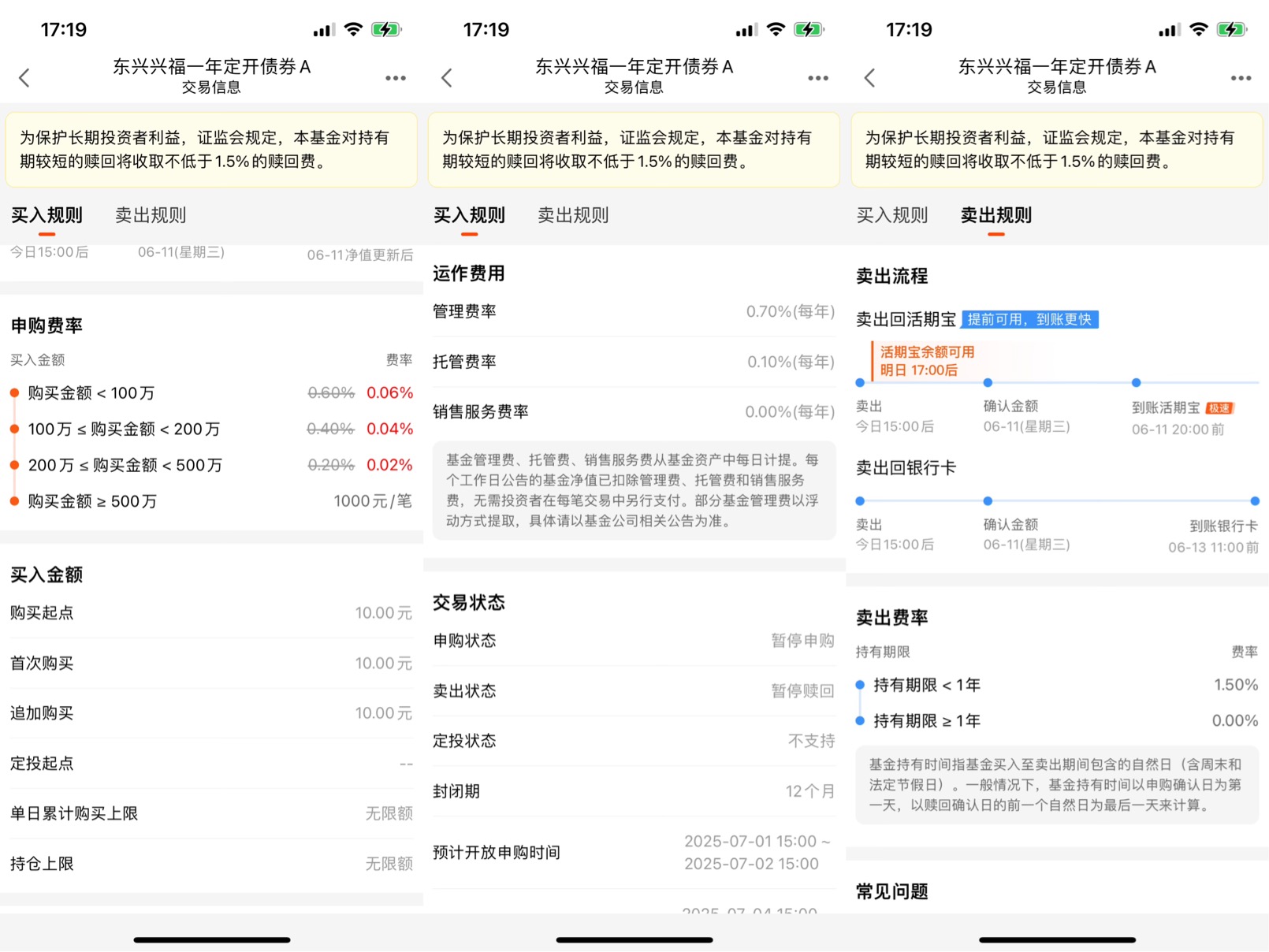Viewport: 1269px width, 952px height.
Task: Tap the discounted rate 0.04%
Action: 389,429
